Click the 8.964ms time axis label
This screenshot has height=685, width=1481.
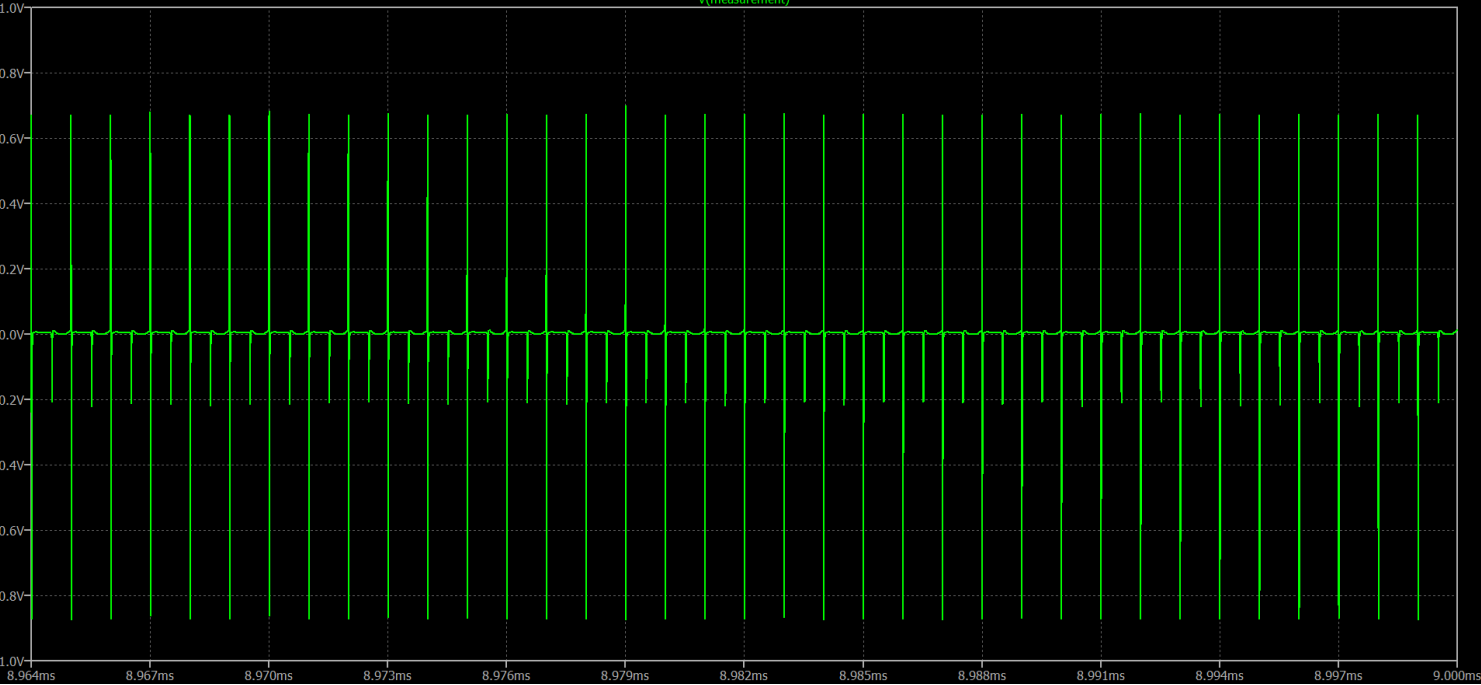pos(32,676)
